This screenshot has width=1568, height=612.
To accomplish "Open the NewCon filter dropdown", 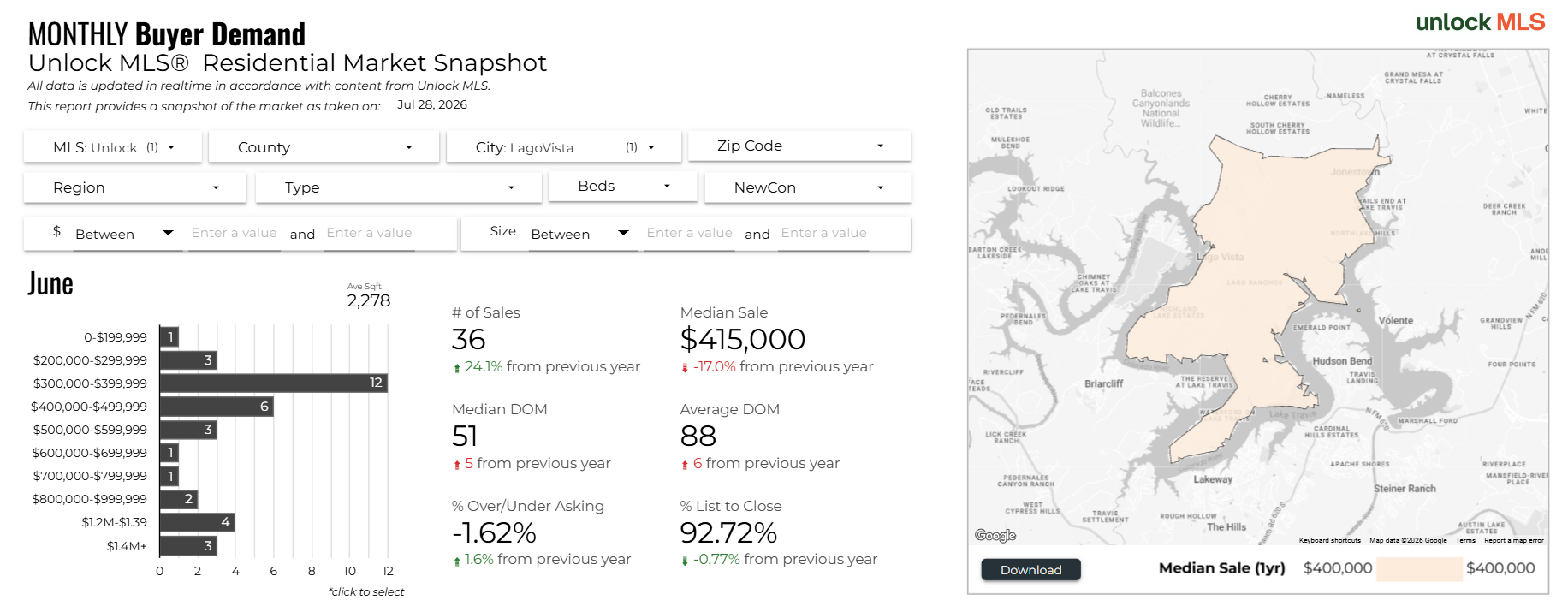I will (x=807, y=187).
